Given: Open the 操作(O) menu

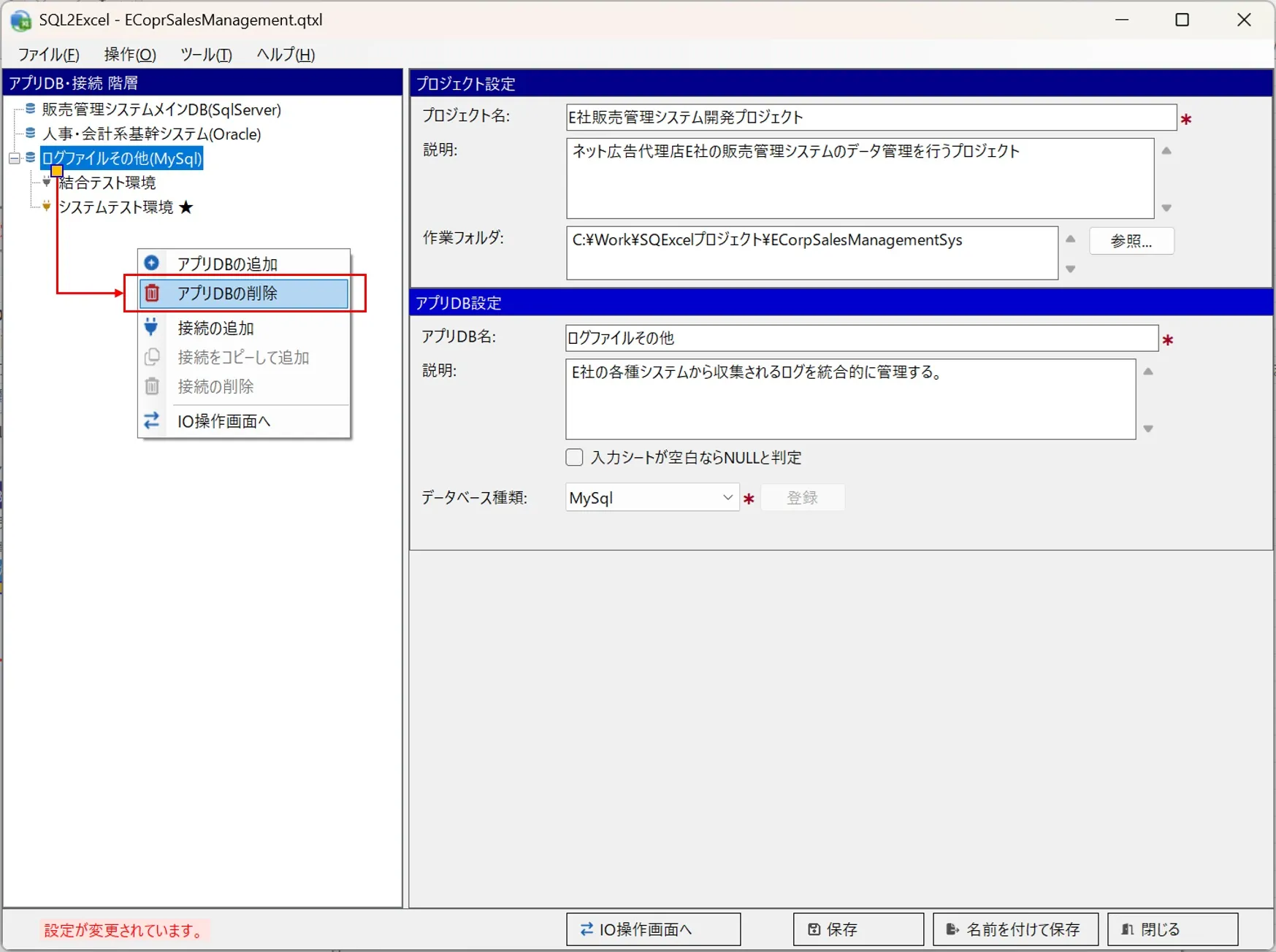Looking at the screenshot, I should click(x=130, y=55).
